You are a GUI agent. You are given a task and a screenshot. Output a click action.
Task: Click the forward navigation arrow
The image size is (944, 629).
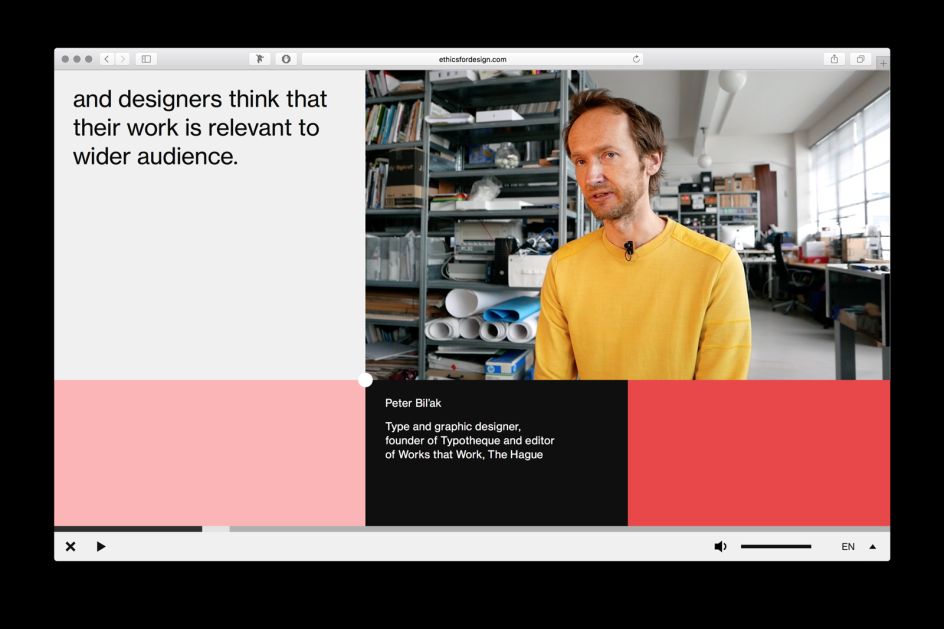coord(122,58)
